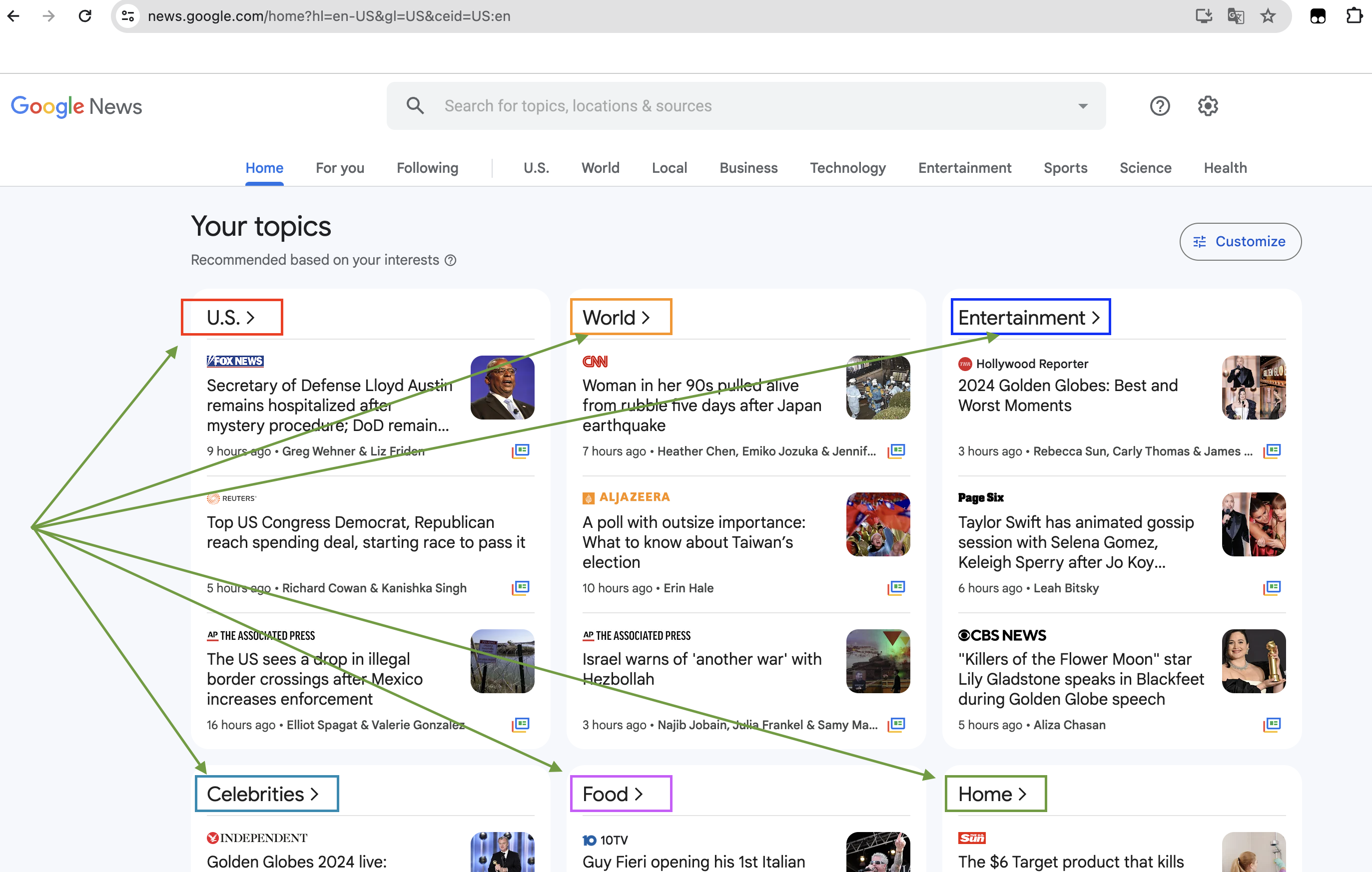Open full coverage icon for Taiwan election story
The image size is (1372, 872).
(x=896, y=588)
